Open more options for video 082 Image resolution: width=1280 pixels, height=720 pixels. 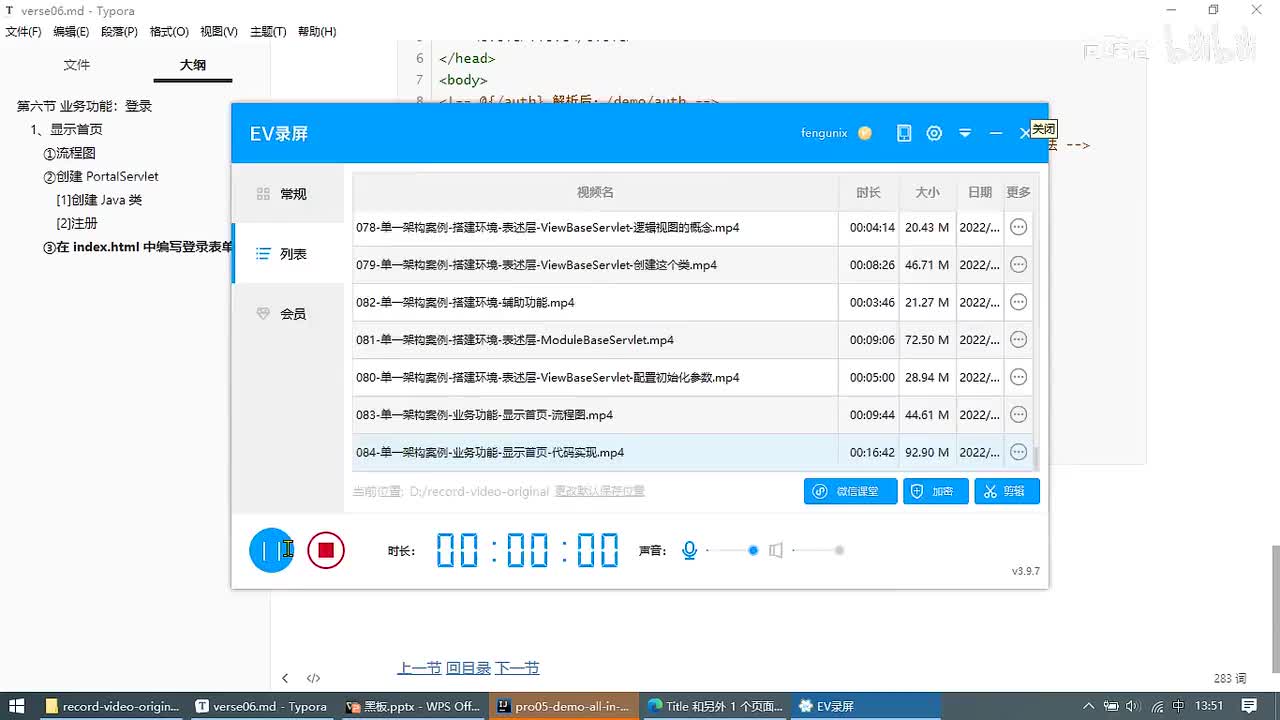(x=1018, y=302)
